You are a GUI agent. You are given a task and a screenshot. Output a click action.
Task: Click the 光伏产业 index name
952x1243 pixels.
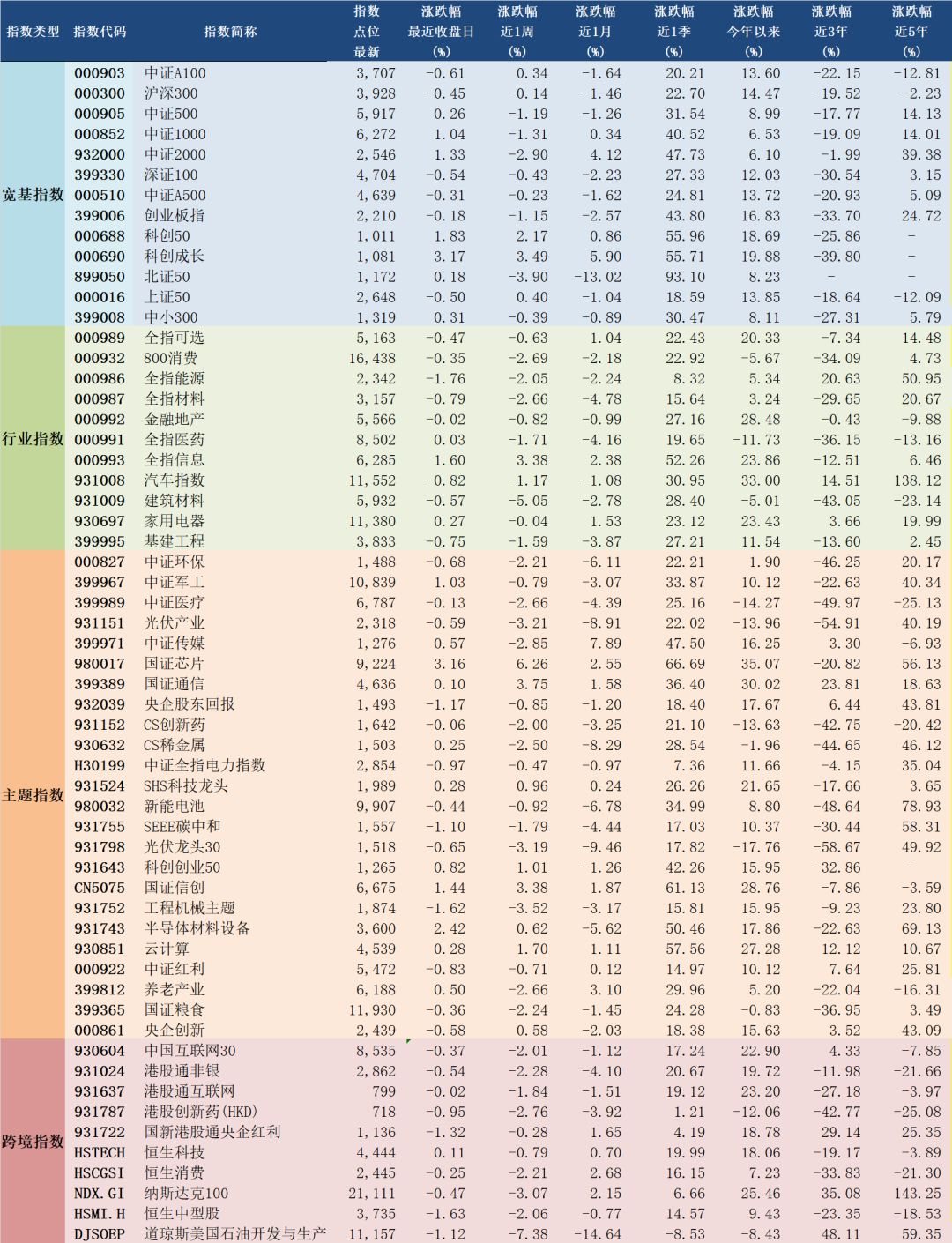click(x=175, y=623)
